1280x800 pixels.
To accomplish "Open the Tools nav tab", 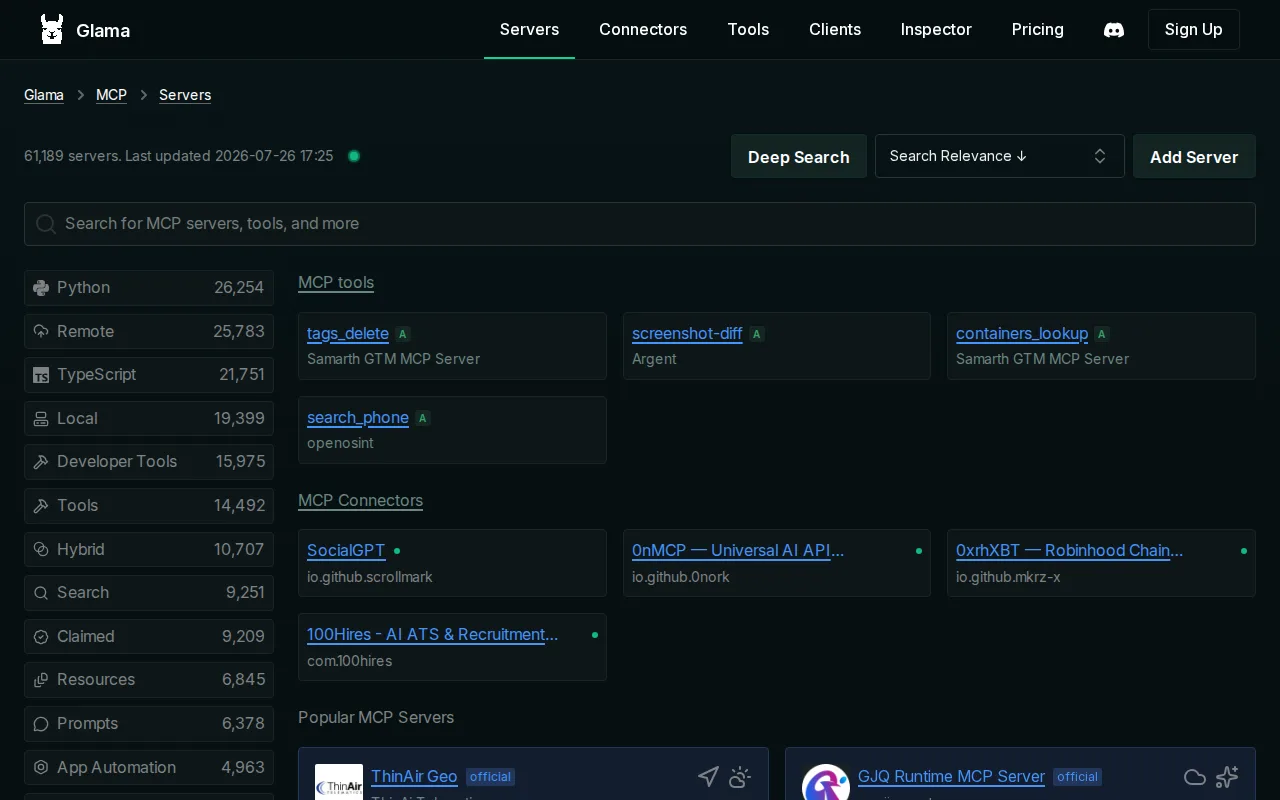I will click(748, 30).
